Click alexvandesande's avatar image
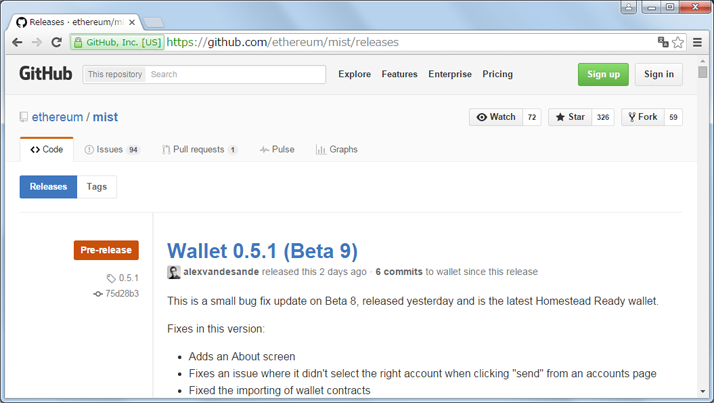 [173, 272]
